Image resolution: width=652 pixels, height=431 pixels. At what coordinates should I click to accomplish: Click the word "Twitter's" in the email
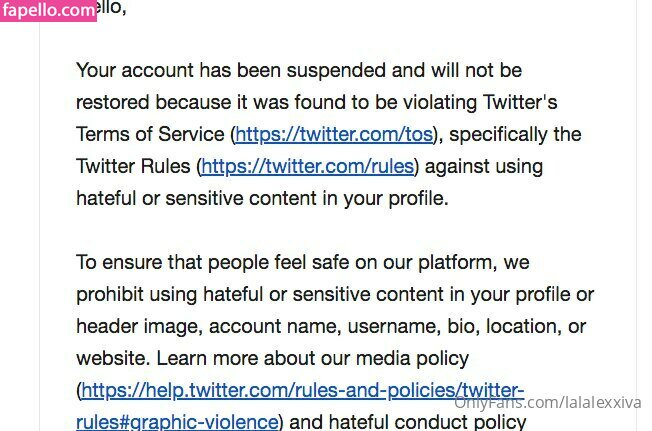coord(520,102)
